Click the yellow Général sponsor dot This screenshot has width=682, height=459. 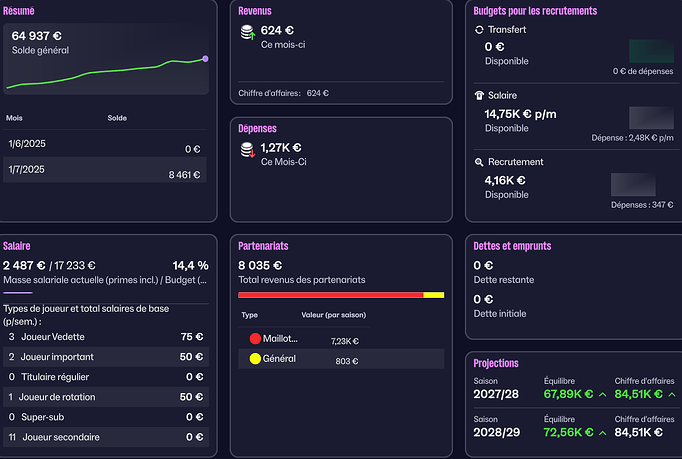pos(253,358)
